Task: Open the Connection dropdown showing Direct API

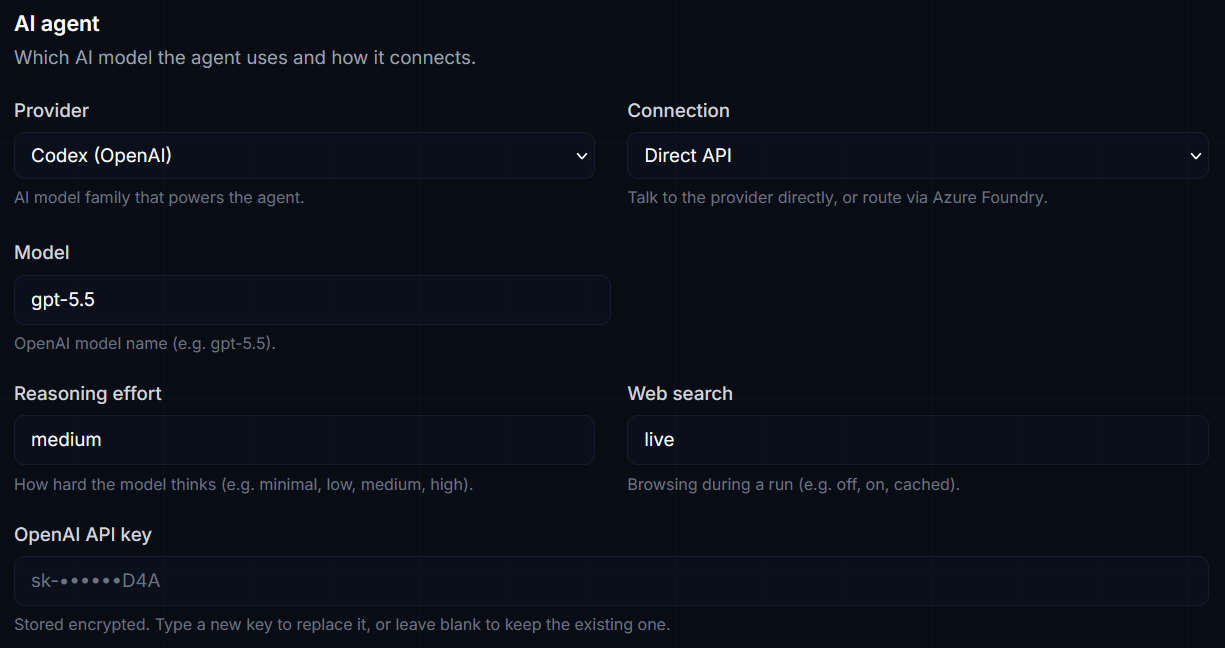Action: (x=917, y=155)
